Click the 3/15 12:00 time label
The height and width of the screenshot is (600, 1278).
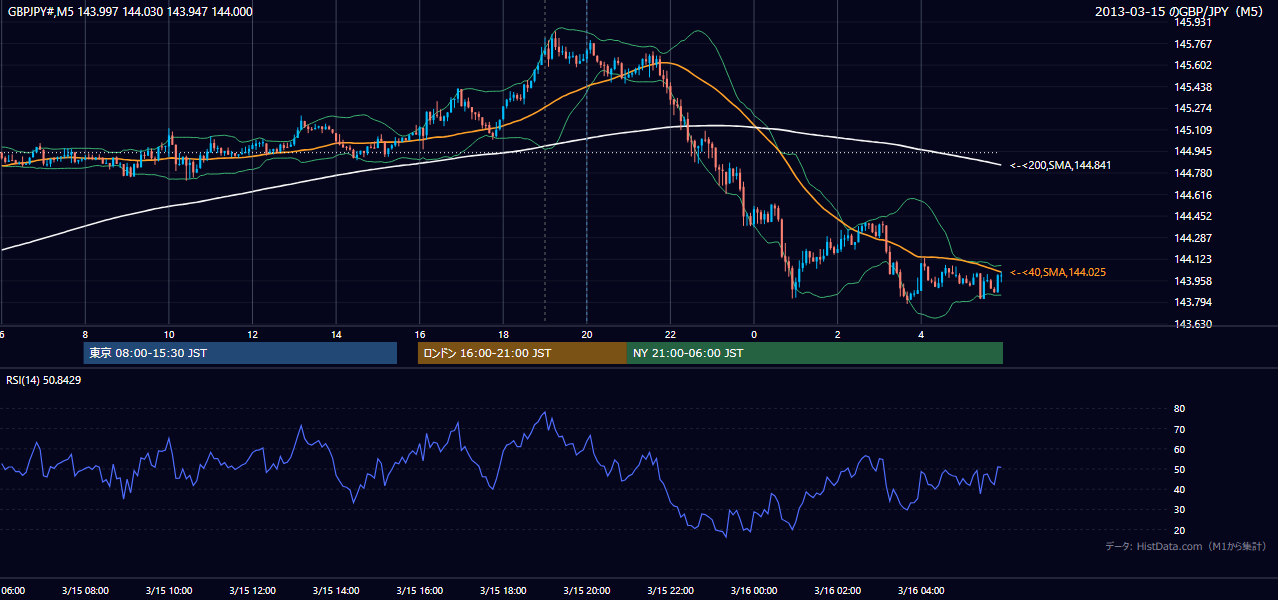tap(251, 590)
